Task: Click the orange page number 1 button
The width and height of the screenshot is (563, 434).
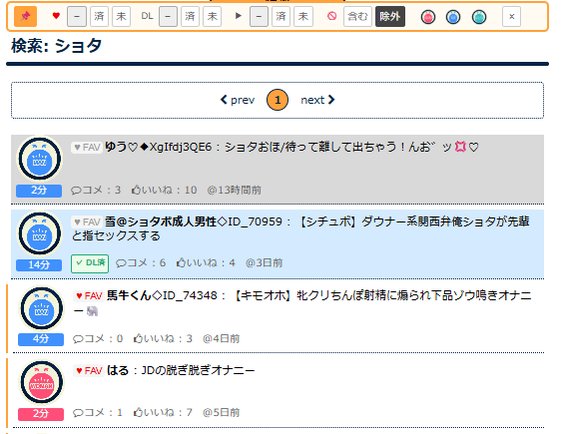Action: coord(277,100)
